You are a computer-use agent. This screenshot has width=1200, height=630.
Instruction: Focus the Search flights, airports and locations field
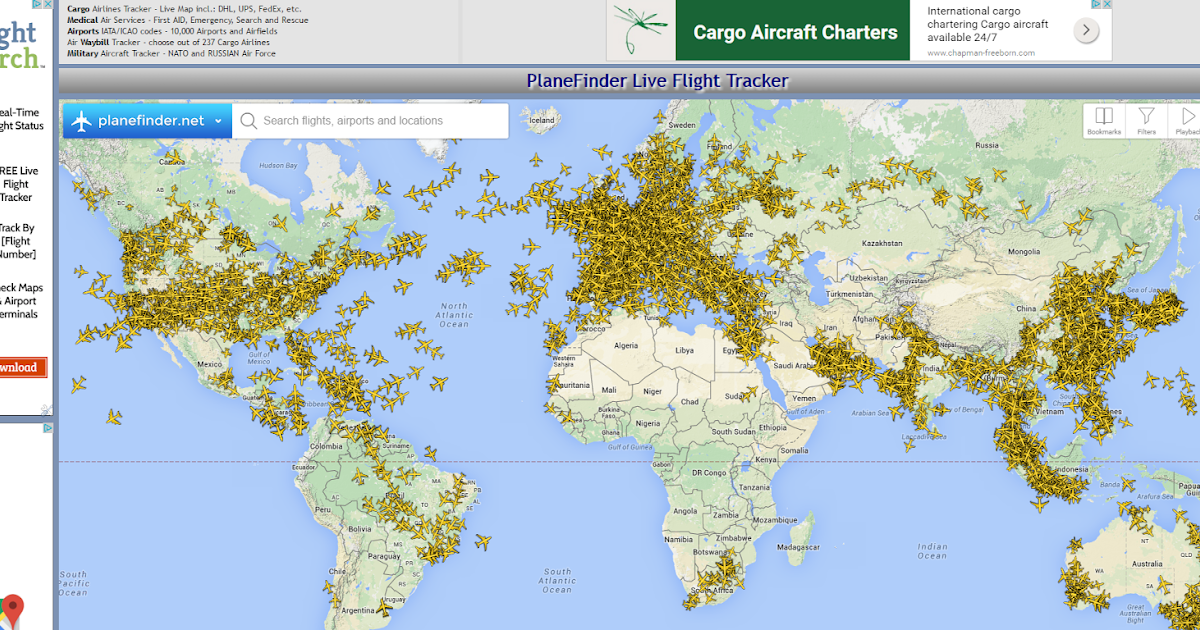point(370,121)
